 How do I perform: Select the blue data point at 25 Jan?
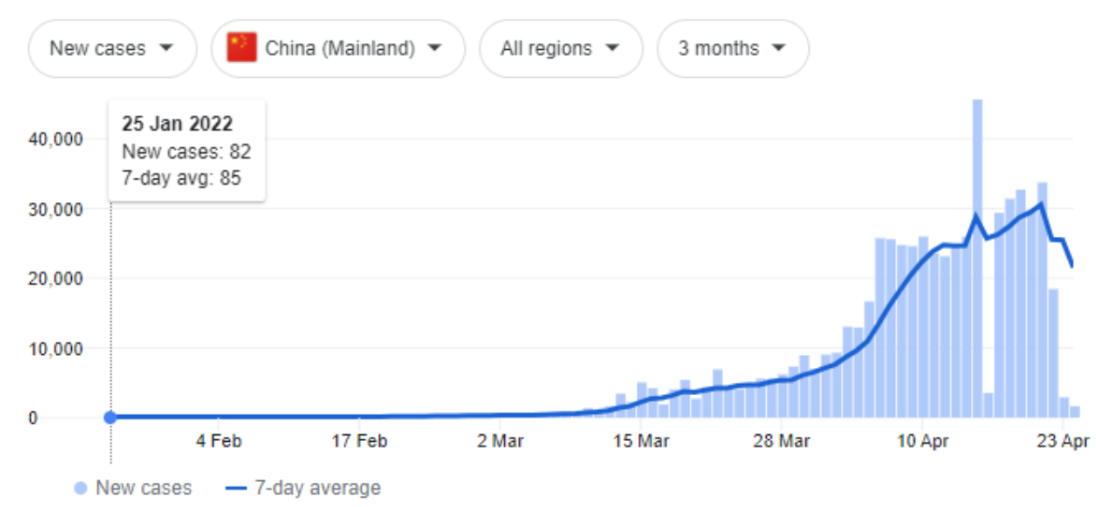pos(110,418)
